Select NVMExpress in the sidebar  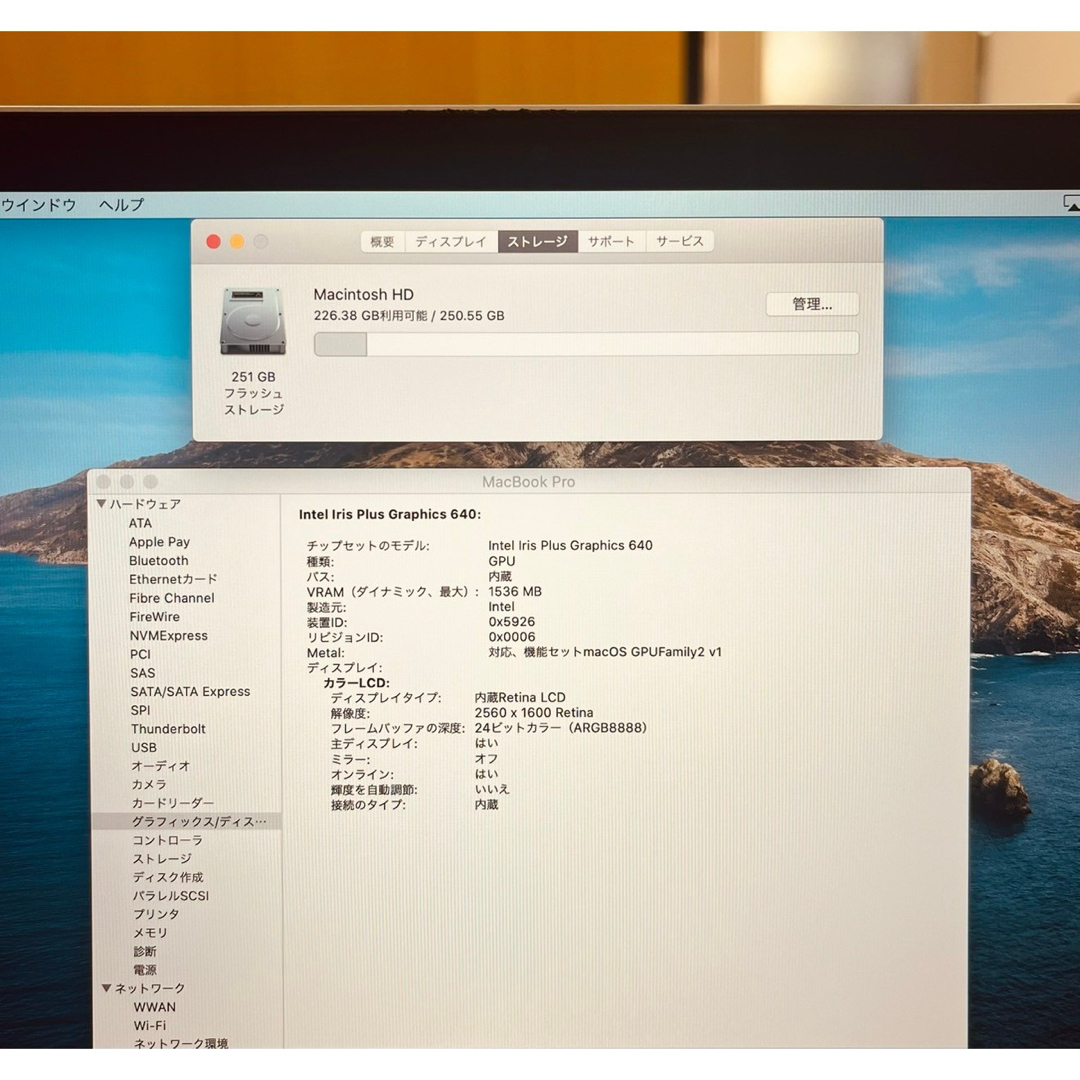tap(169, 636)
